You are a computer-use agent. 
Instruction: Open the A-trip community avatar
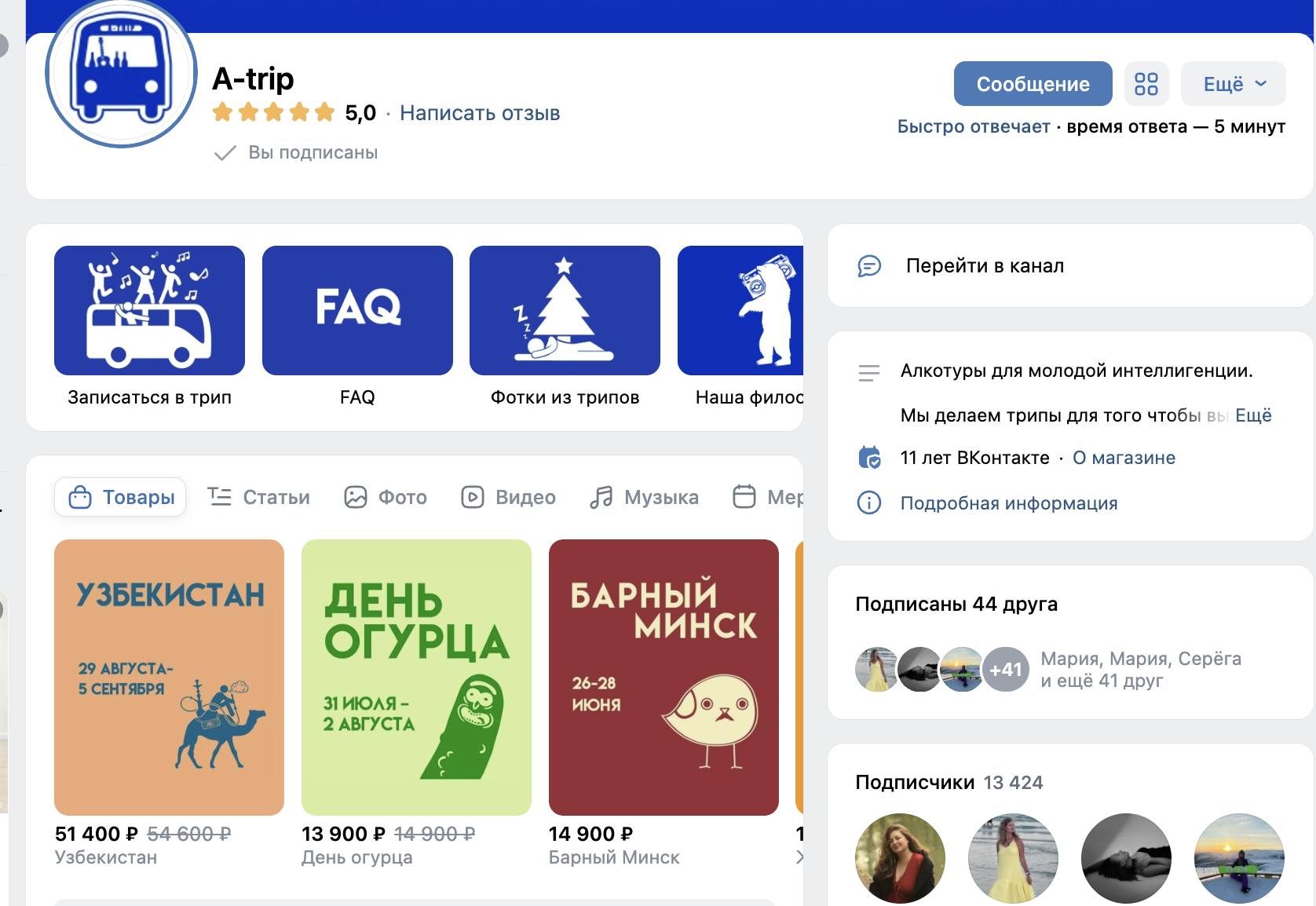click(x=121, y=73)
